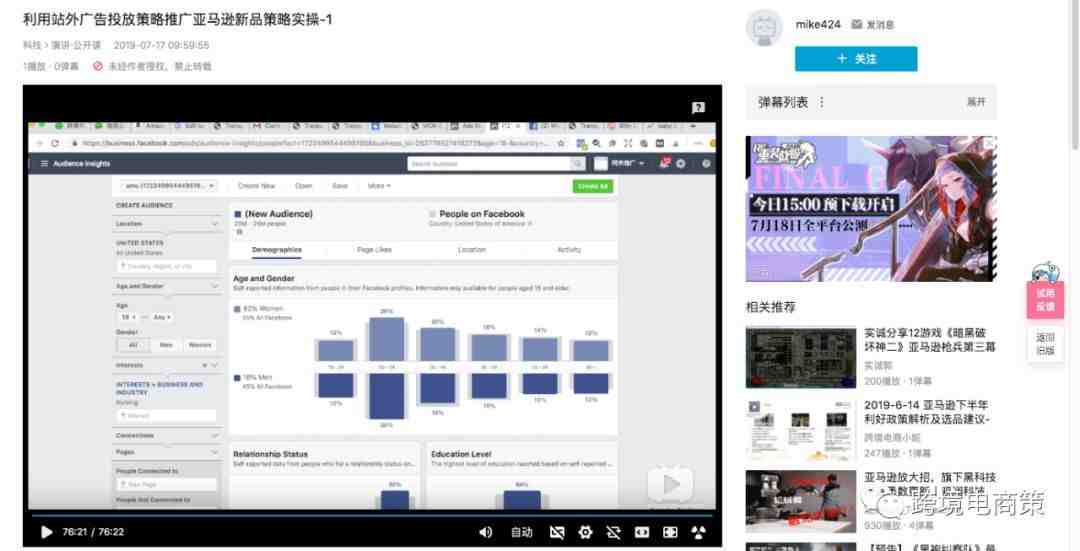Expand the danmaku list with 展开
The image size is (1080, 551).
pos(975,102)
